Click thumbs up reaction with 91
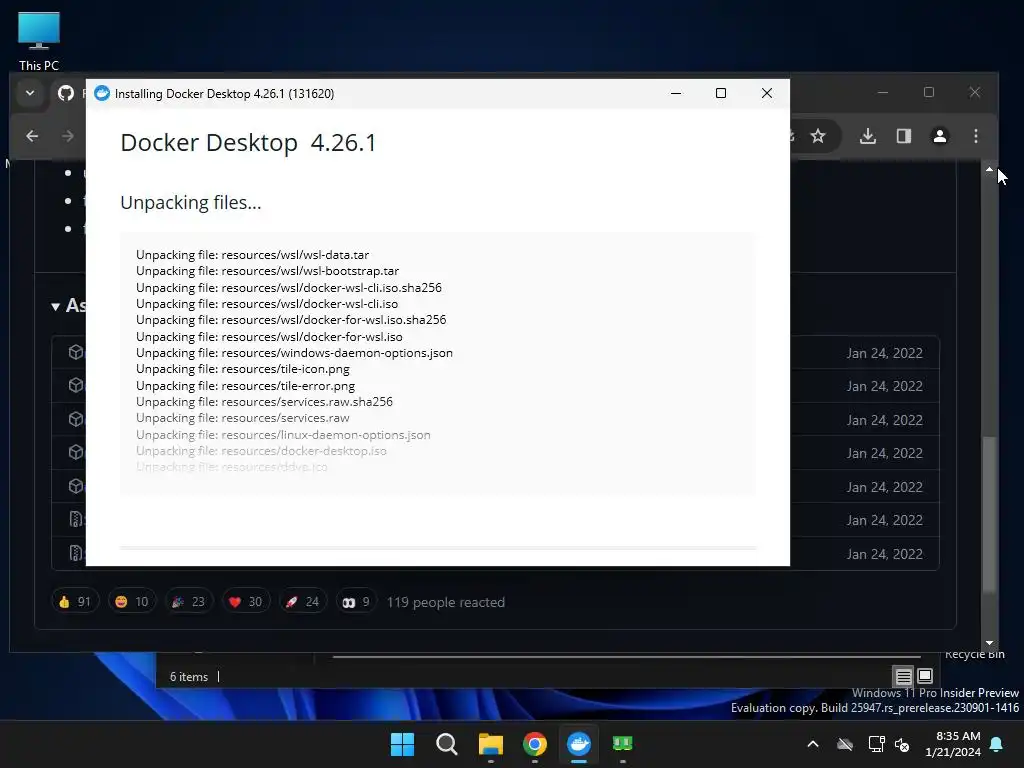The width and height of the screenshot is (1024, 768). coord(74,601)
